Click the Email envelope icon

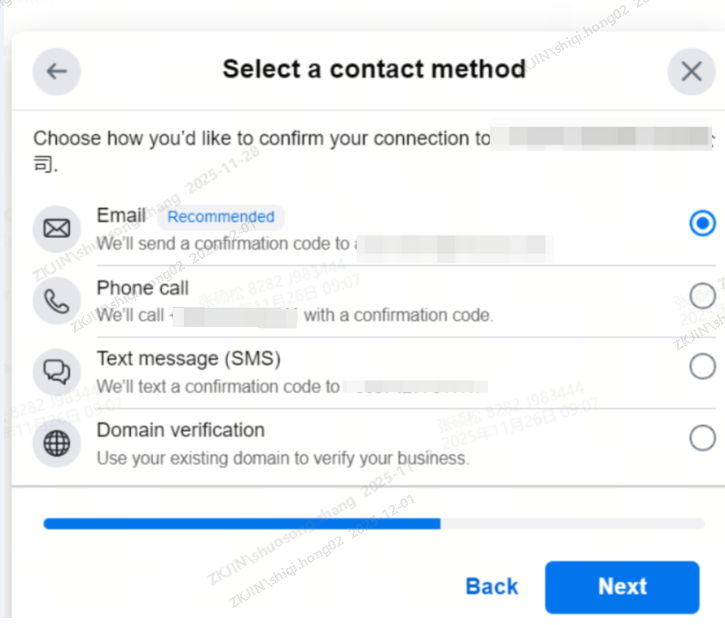57,230
